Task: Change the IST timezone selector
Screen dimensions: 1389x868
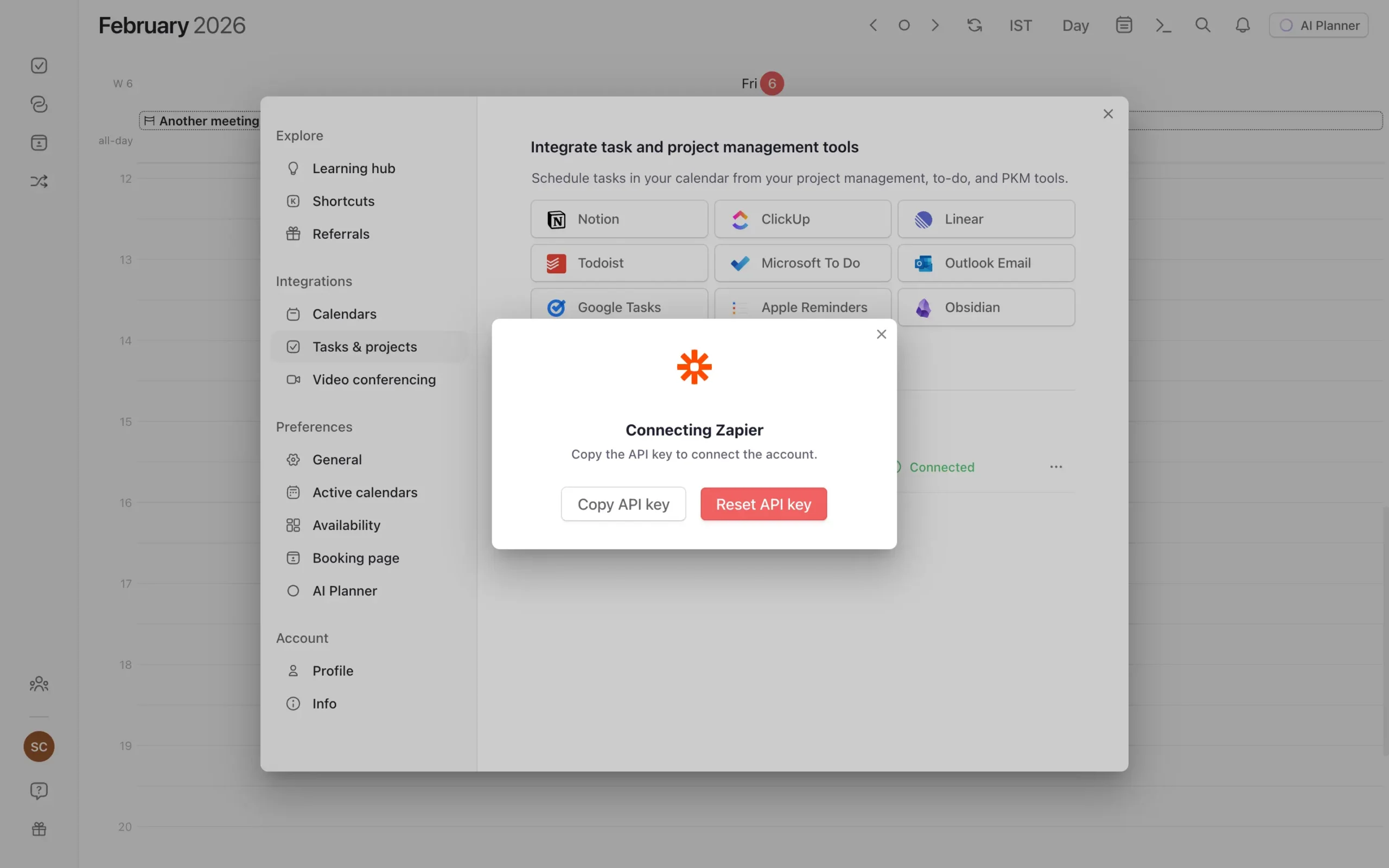Action: coord(1020,25)
